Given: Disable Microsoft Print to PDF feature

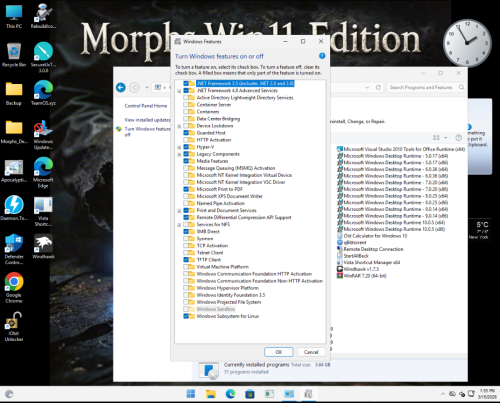Looking at the screenshot, I should (186, 189).
